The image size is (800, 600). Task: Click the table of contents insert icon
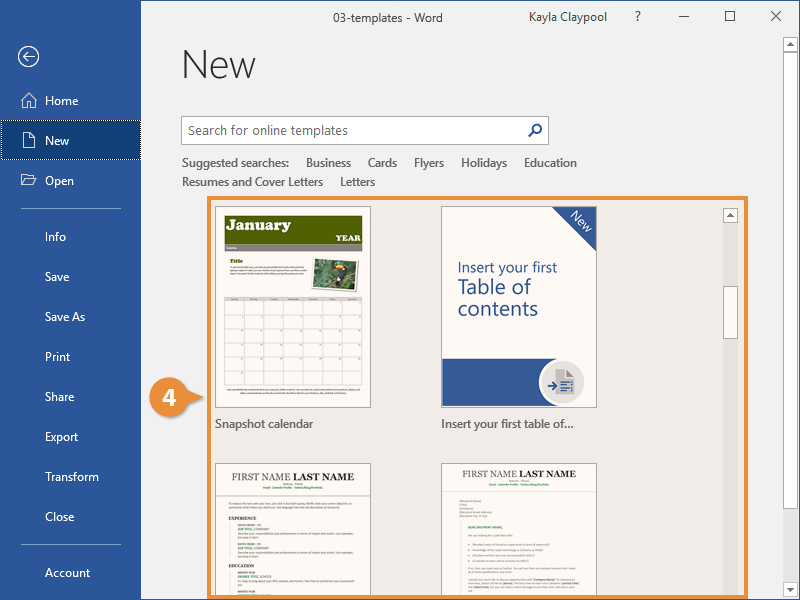coord(561,383)
